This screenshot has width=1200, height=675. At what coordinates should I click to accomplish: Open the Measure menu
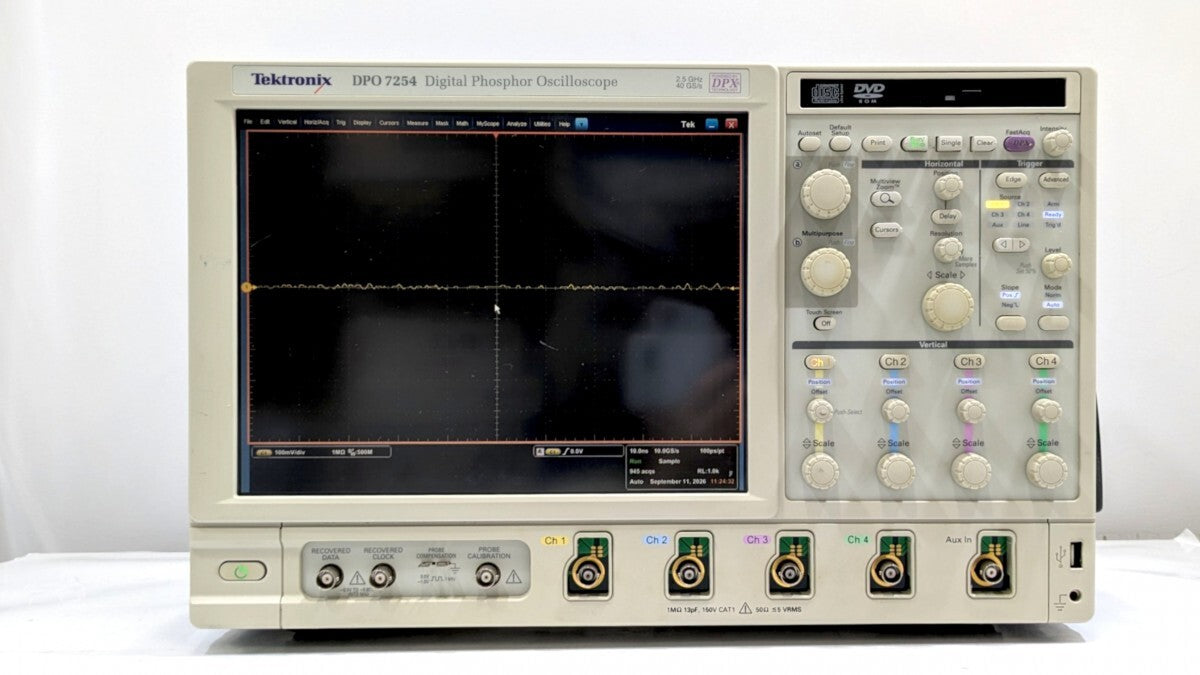(x=417, y=122)
